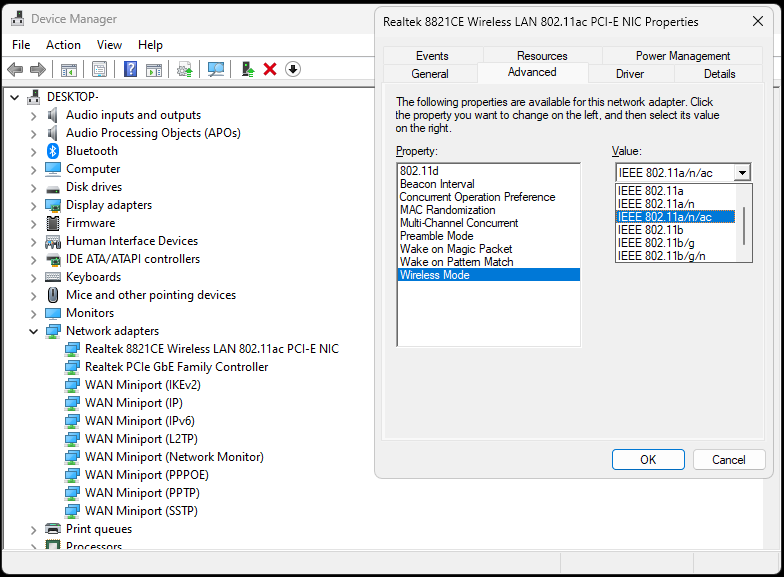This screenshot has width=784, height=577.
Task: Collapse the Network adapters category
Action: coord(34,331)
